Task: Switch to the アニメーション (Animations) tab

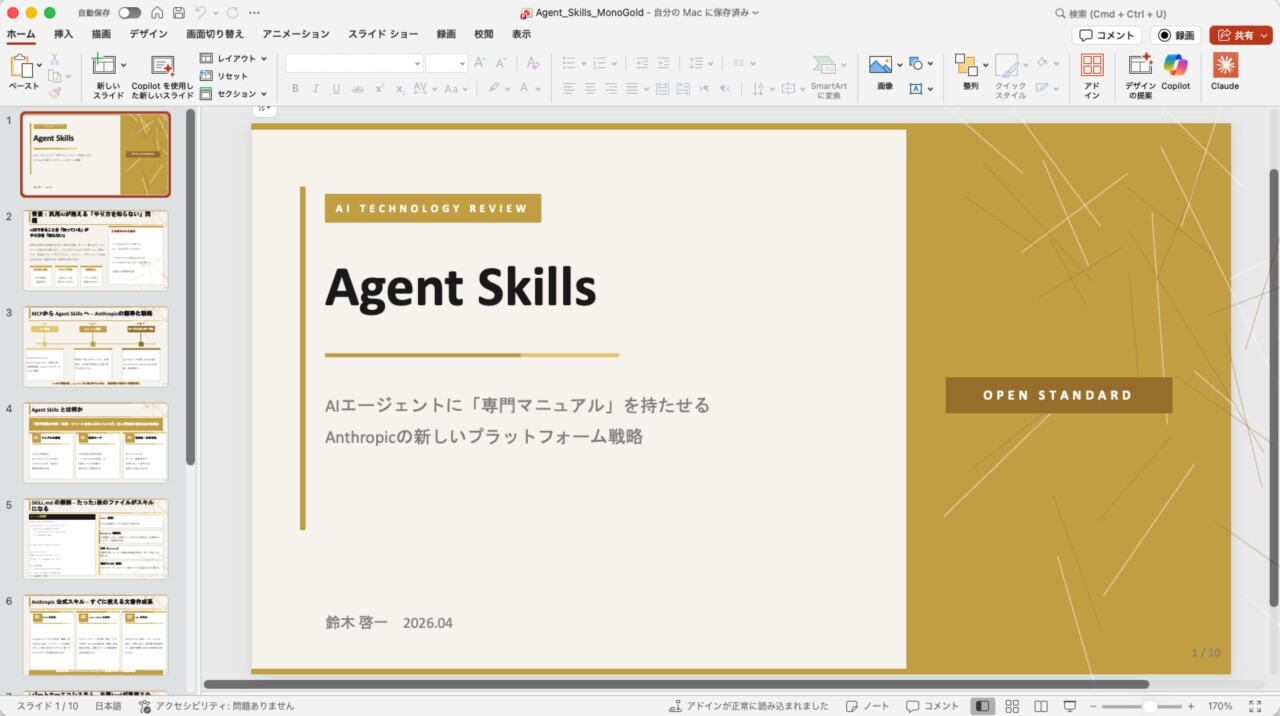Action: pos(296,34)
